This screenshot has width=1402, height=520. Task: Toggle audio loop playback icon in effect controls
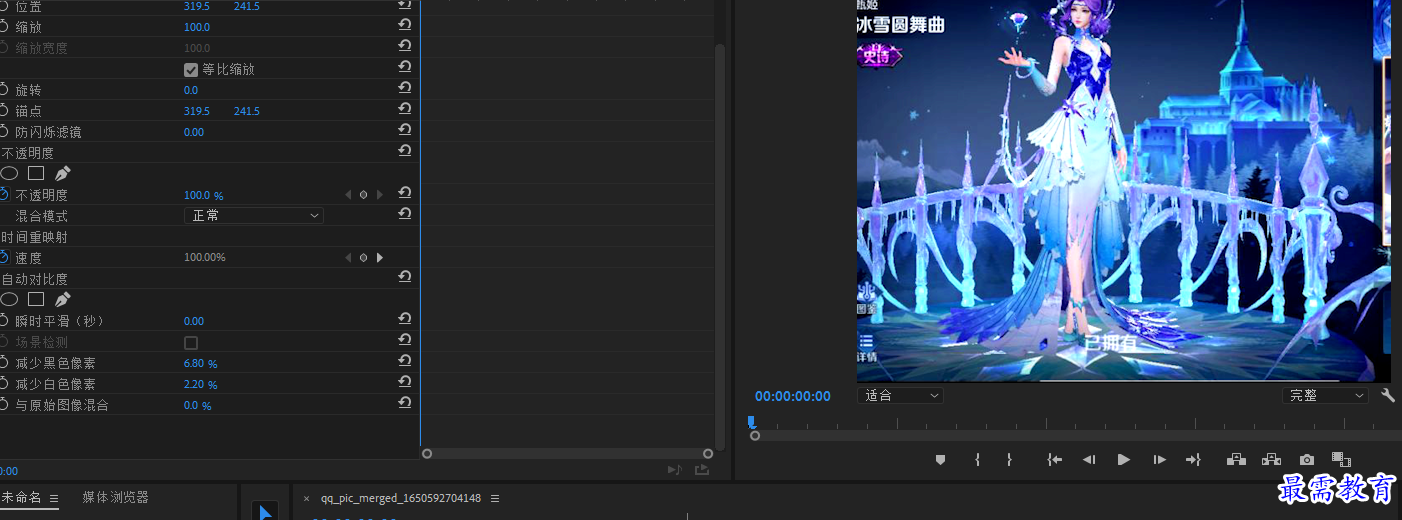(x=675, y=469)
